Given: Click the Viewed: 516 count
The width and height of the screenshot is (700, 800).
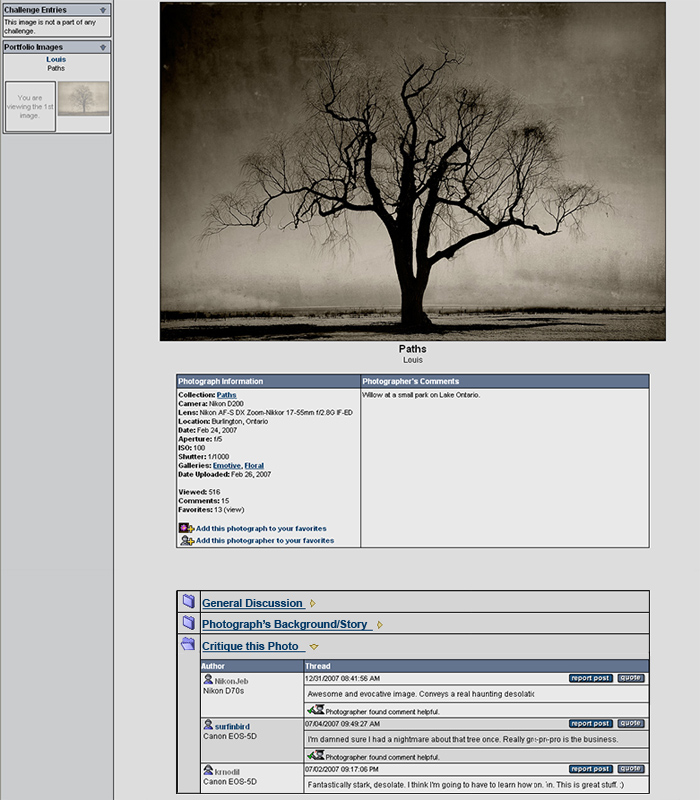Looking at the screenshot, I should pyautogui.click(x=199, y=492).
